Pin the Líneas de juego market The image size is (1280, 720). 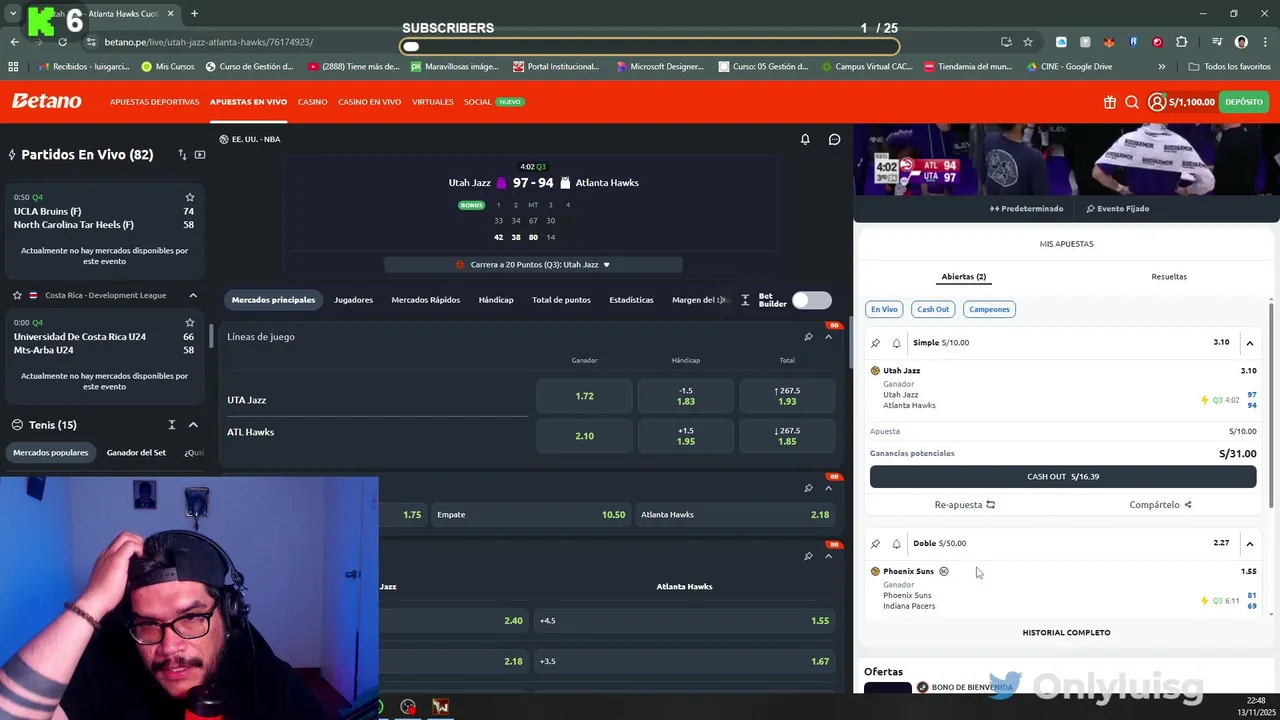[808, 337]
